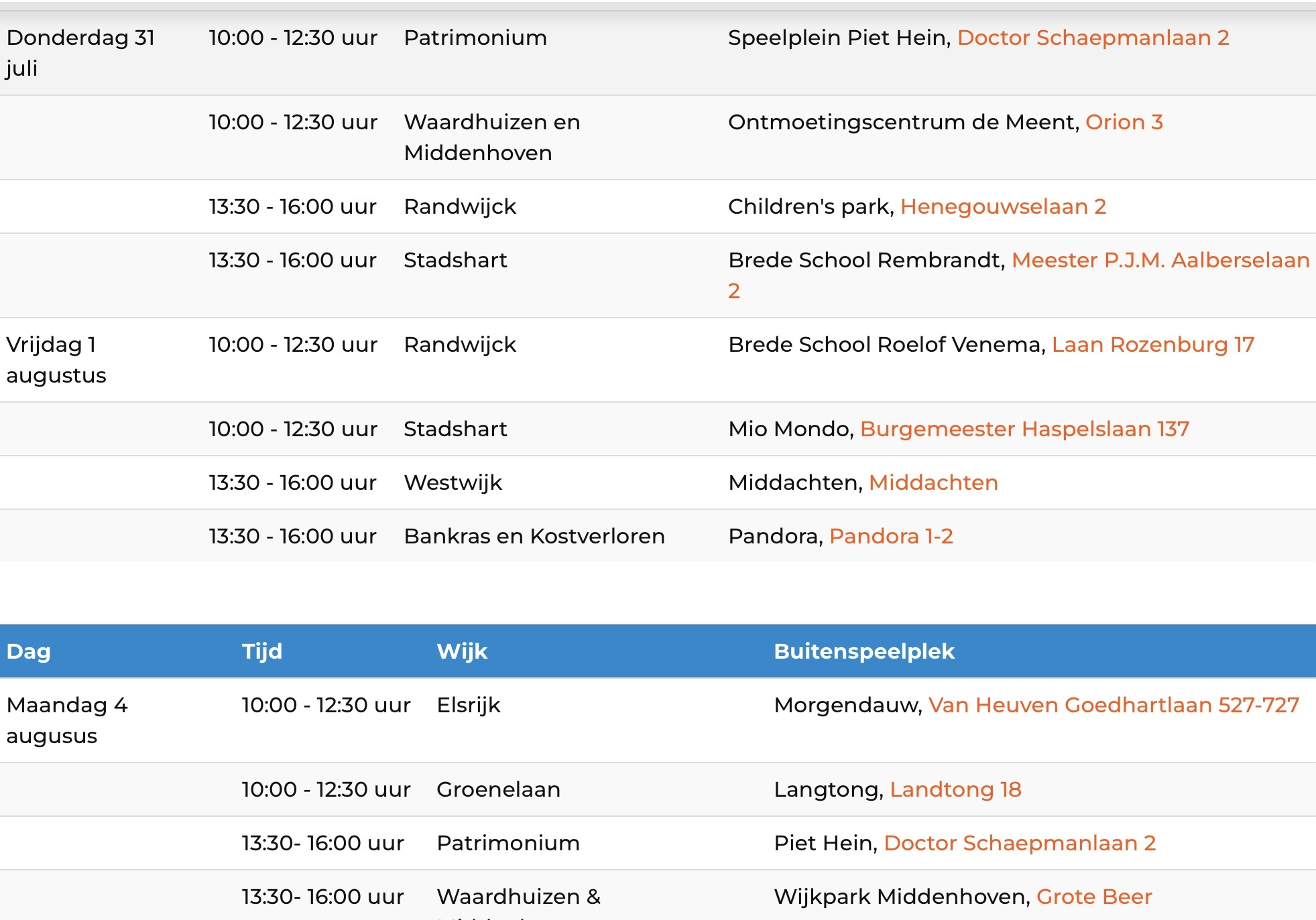Screen dimensions: 1316x920
Task: Open the Landtong 18 link
Action: [x=955, y=789]
